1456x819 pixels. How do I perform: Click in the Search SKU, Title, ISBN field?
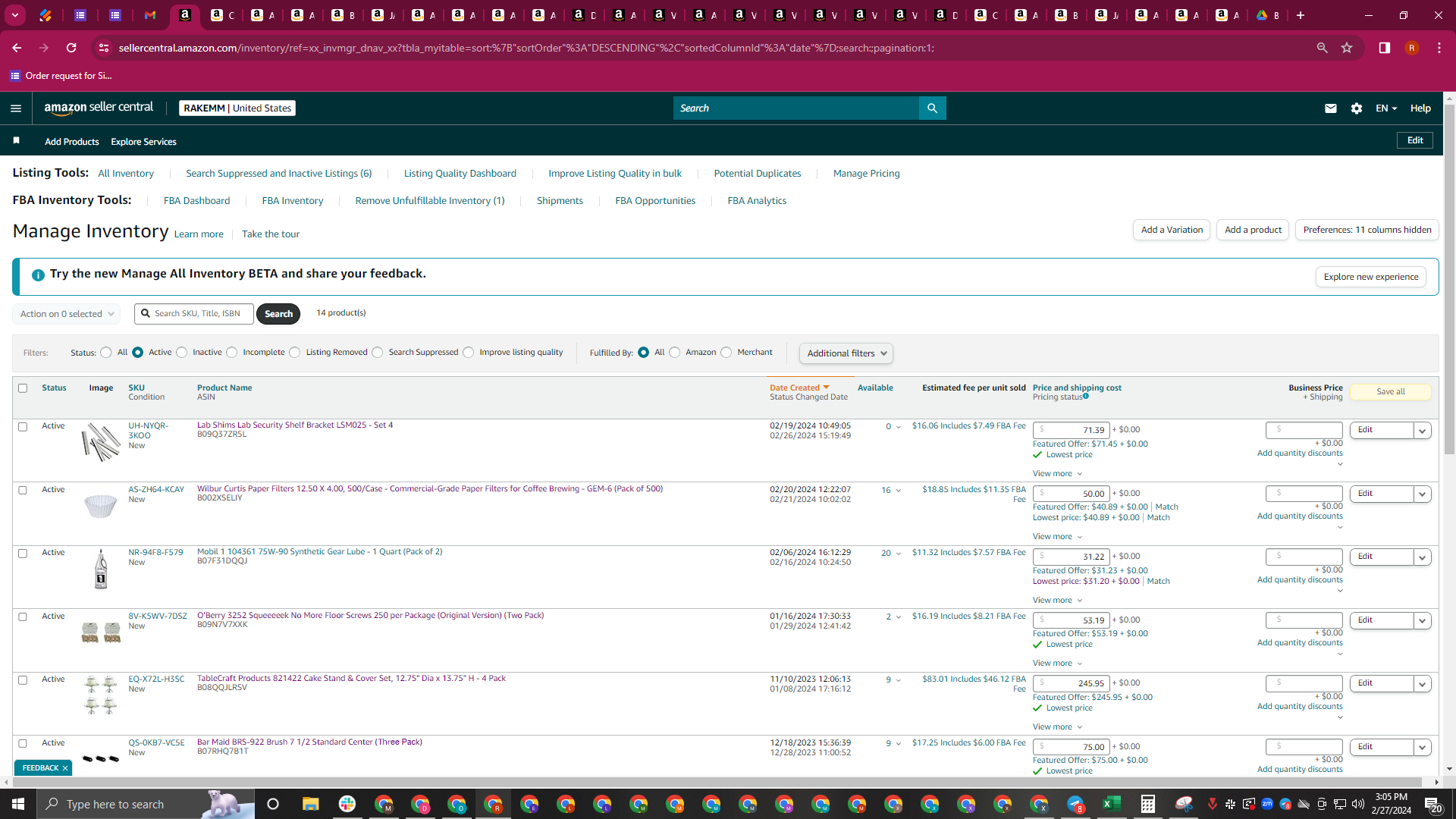click(x=194, y=314)
